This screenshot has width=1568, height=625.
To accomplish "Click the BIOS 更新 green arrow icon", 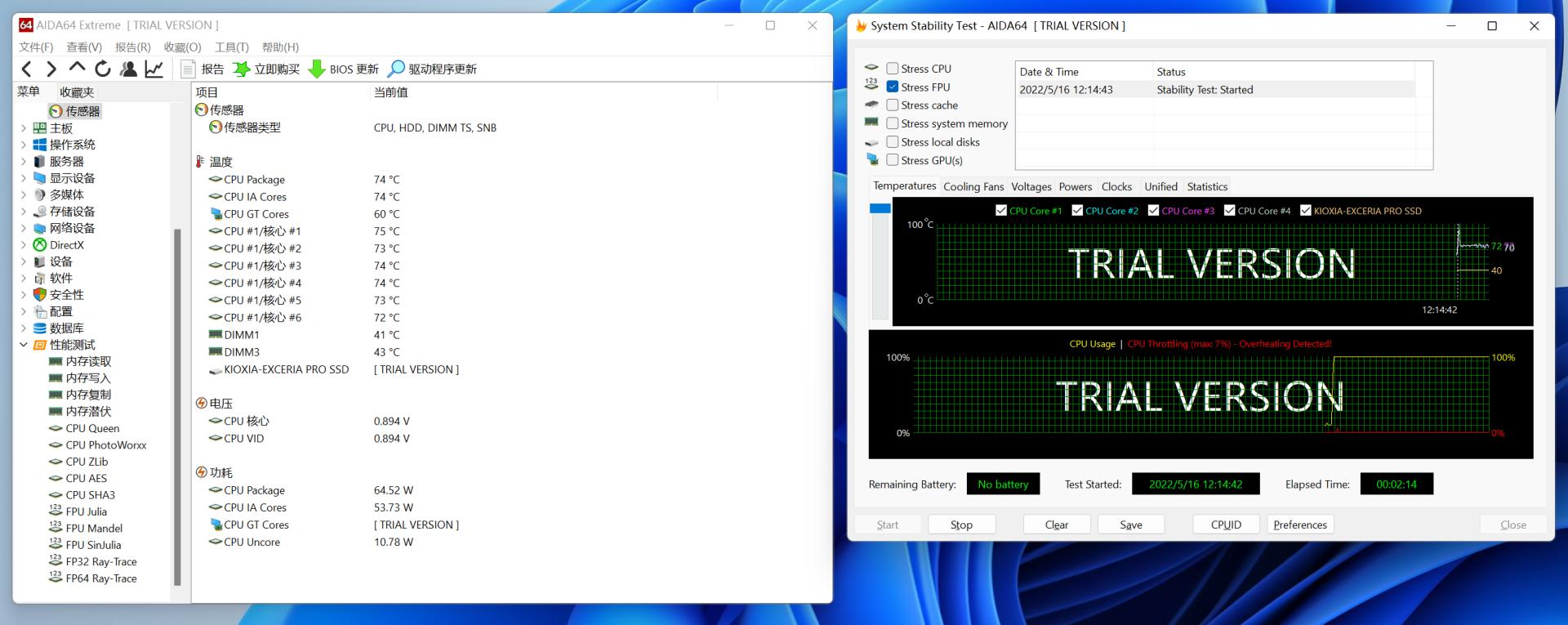I will pos(316,69).
